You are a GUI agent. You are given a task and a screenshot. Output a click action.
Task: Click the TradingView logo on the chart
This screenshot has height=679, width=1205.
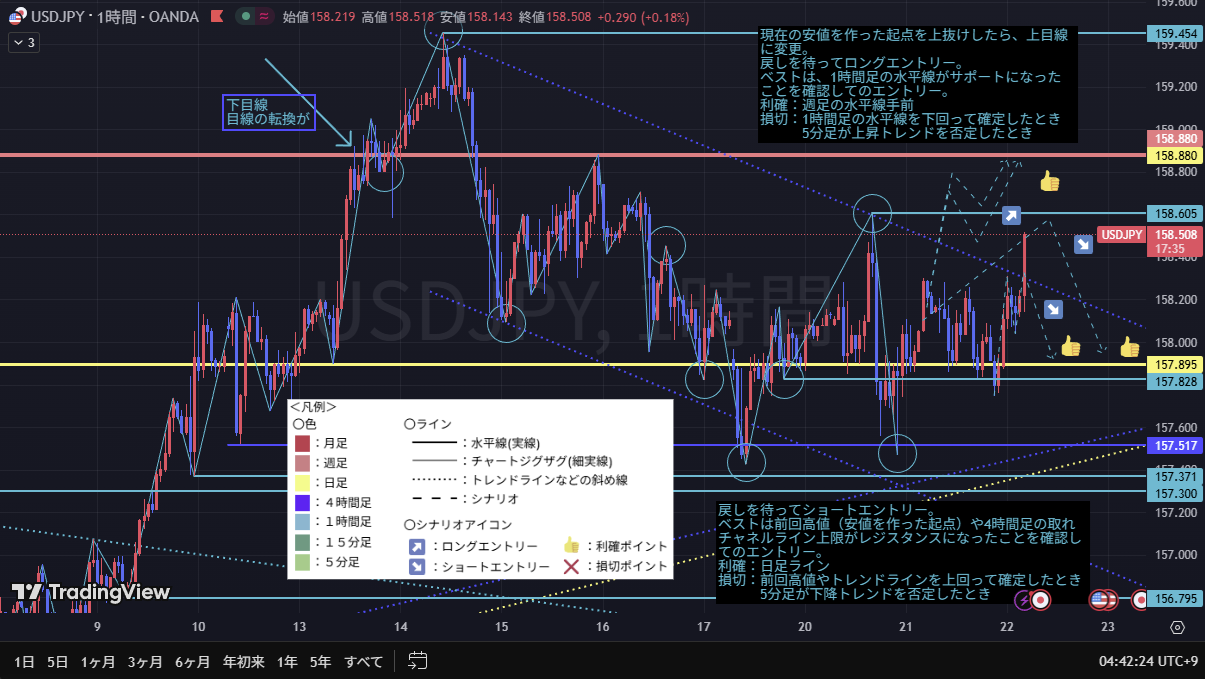[90, 592]
